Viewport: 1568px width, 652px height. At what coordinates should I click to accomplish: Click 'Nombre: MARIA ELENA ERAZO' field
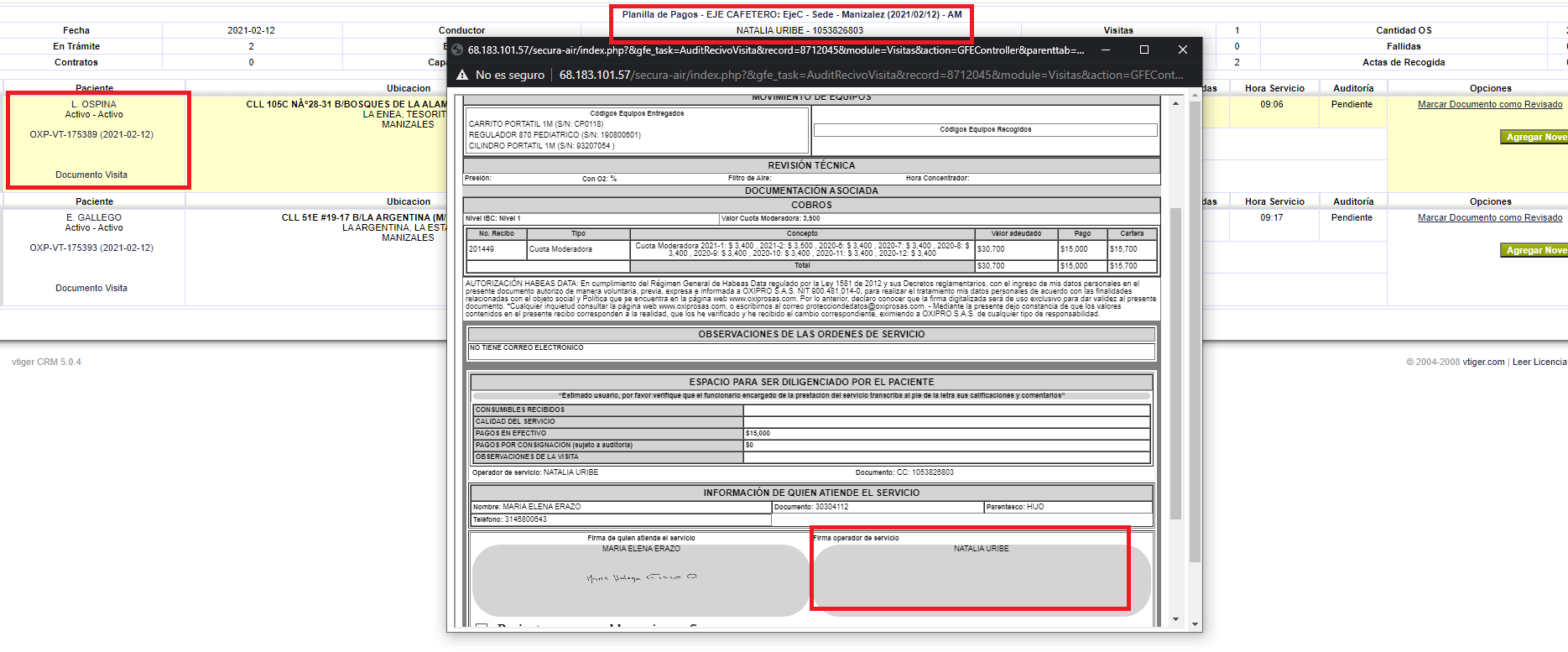tap(621, 507)
